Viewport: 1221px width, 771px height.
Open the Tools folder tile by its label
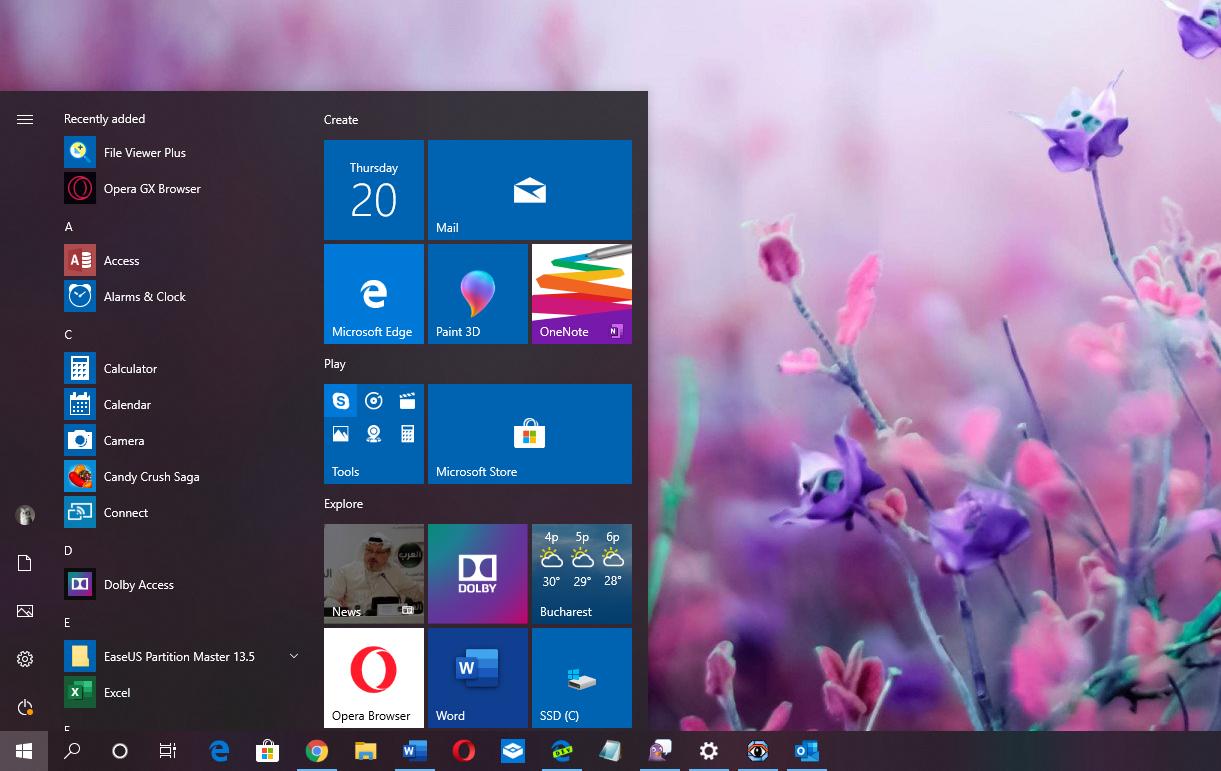[346, 472]
